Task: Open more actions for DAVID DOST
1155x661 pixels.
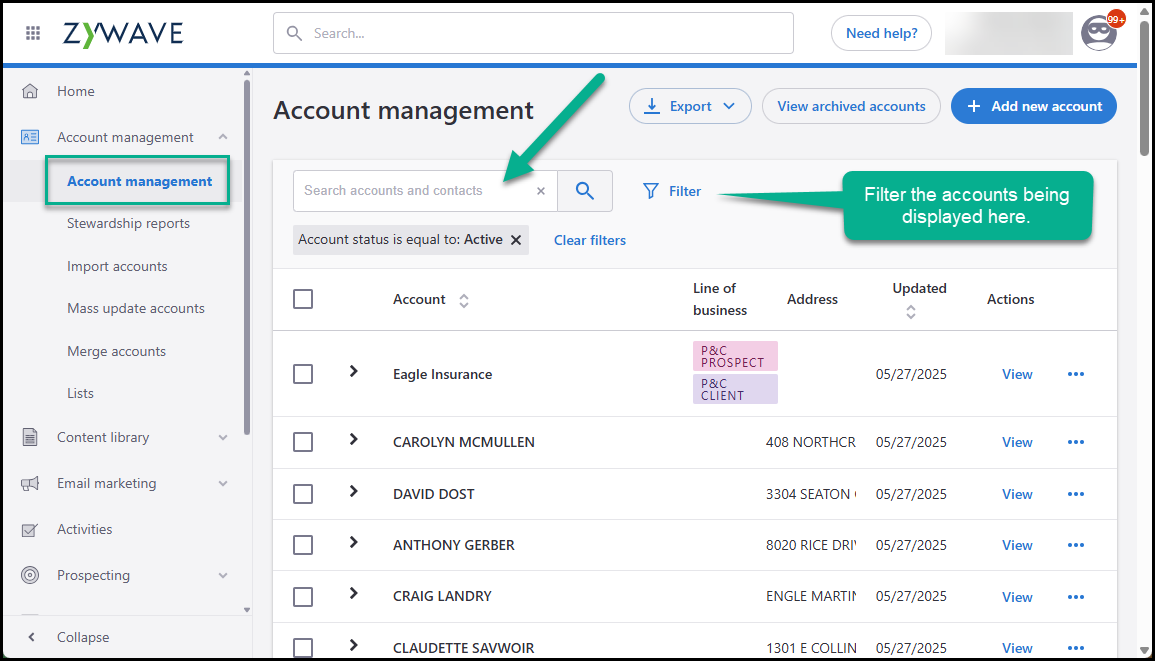Action: (1075, 494)
